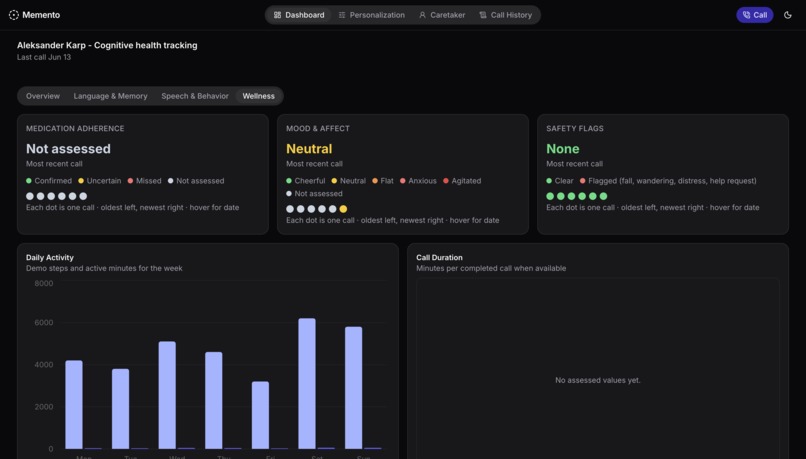
Task: Toggle dark mode moon icon
Action: (787, 15)
